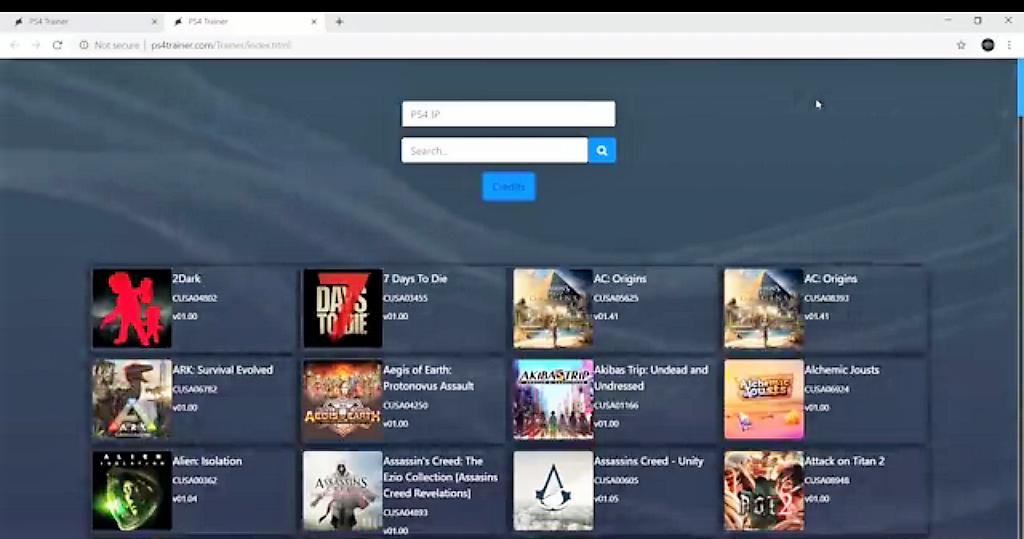This screenshot has height=539, width=1024.
Task: Open the Aegis of Earth cover
Action: click(x=343, y=399)
